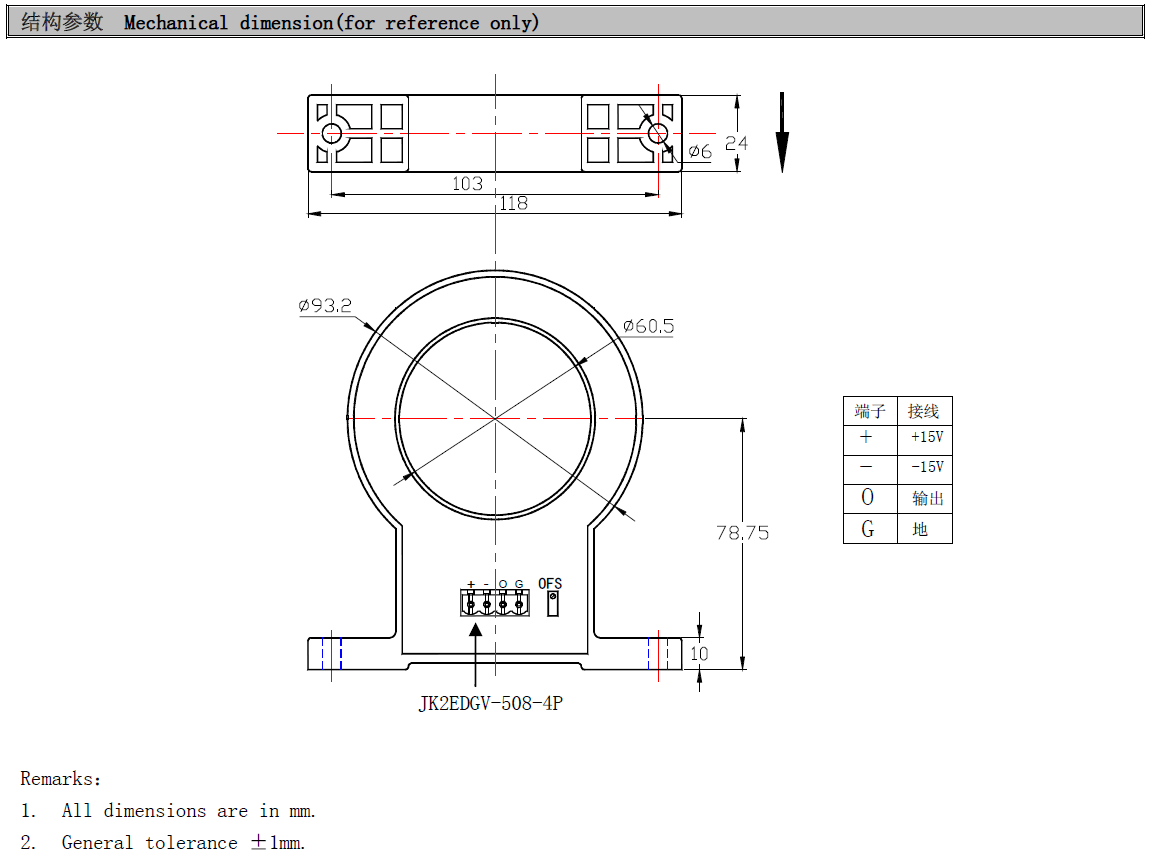Select the General tolerance ±1mm remark
The image size is (1155, 858).
coord(183,842)
